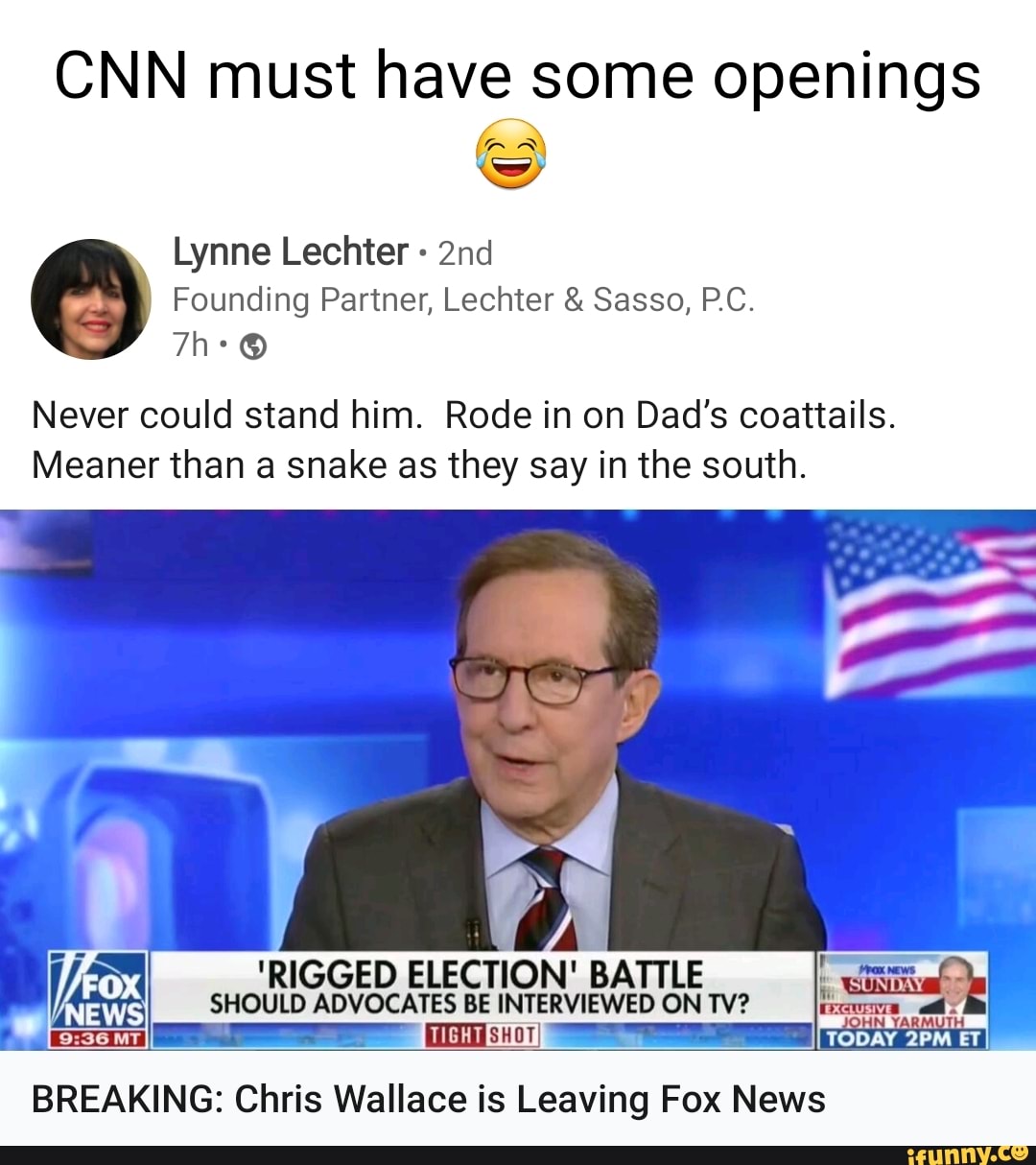Click the red EXCLUSIVE tag
The height and width of the screenshot is (1165, 1036).
(857, 1010)
